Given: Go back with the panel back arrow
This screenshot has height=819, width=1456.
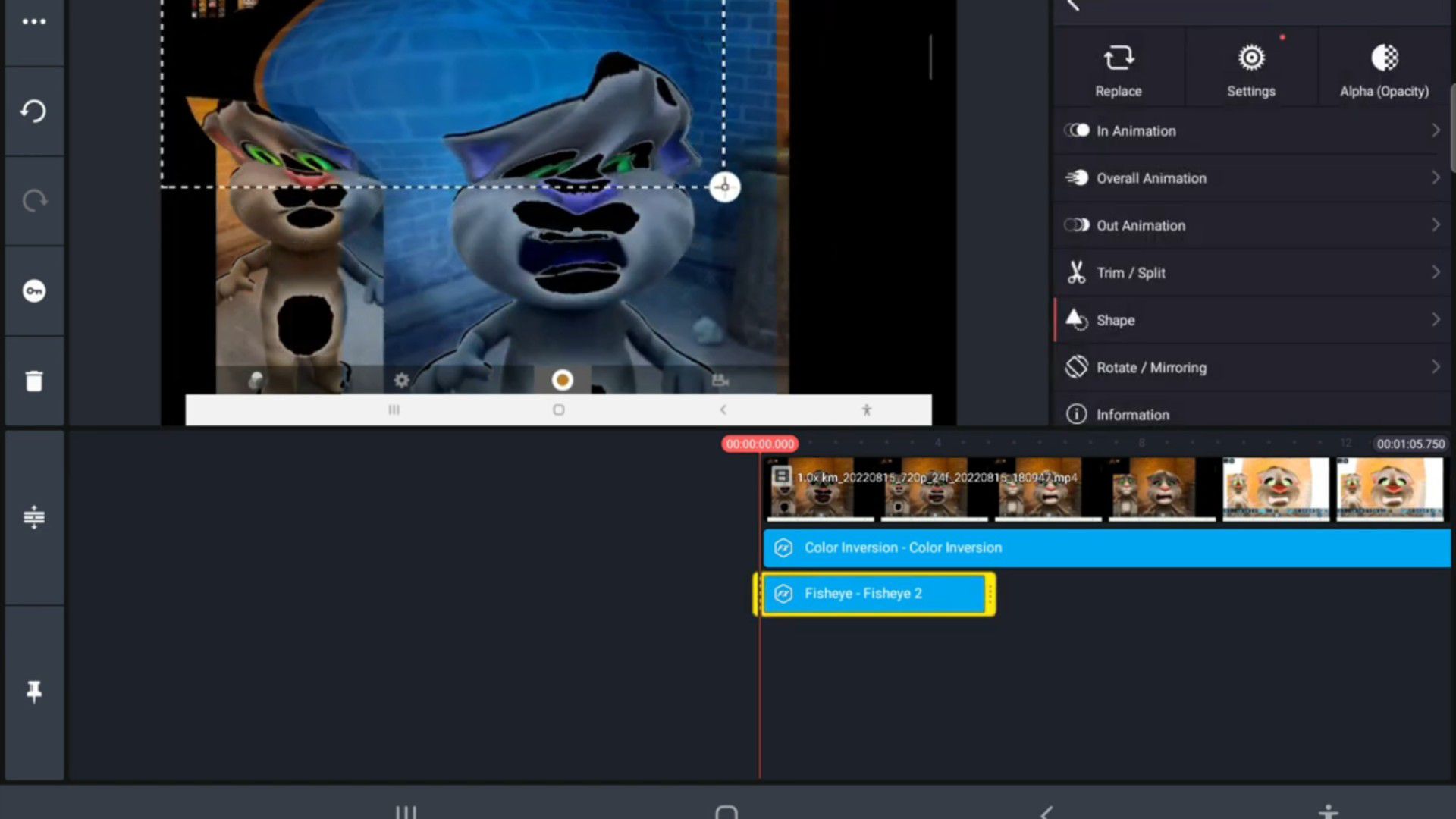Looking at the screenshot, I should (x=1073, y=6).
